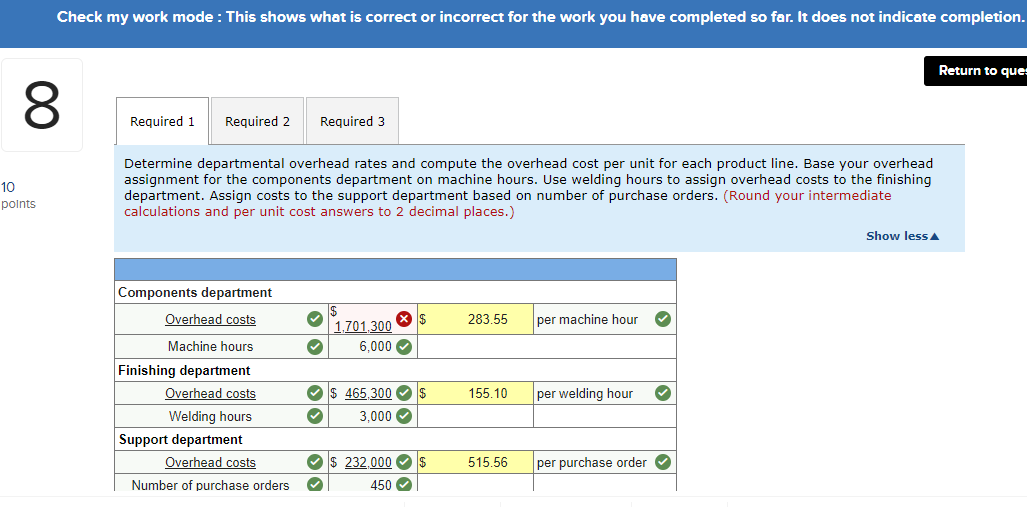Open the Required 1 tab
The image size is (1027, 507).
coord(162,121)
